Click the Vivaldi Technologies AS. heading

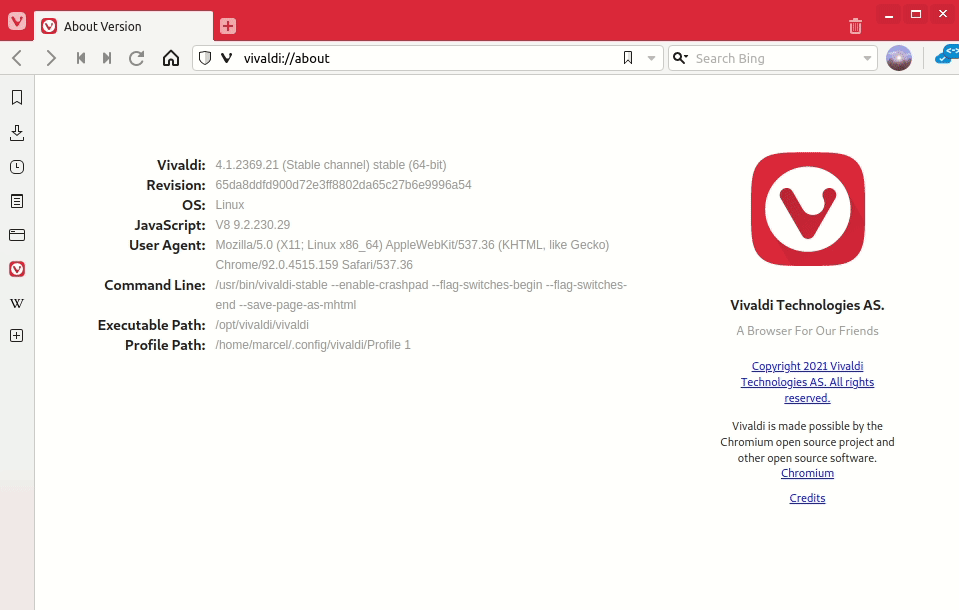807,305
